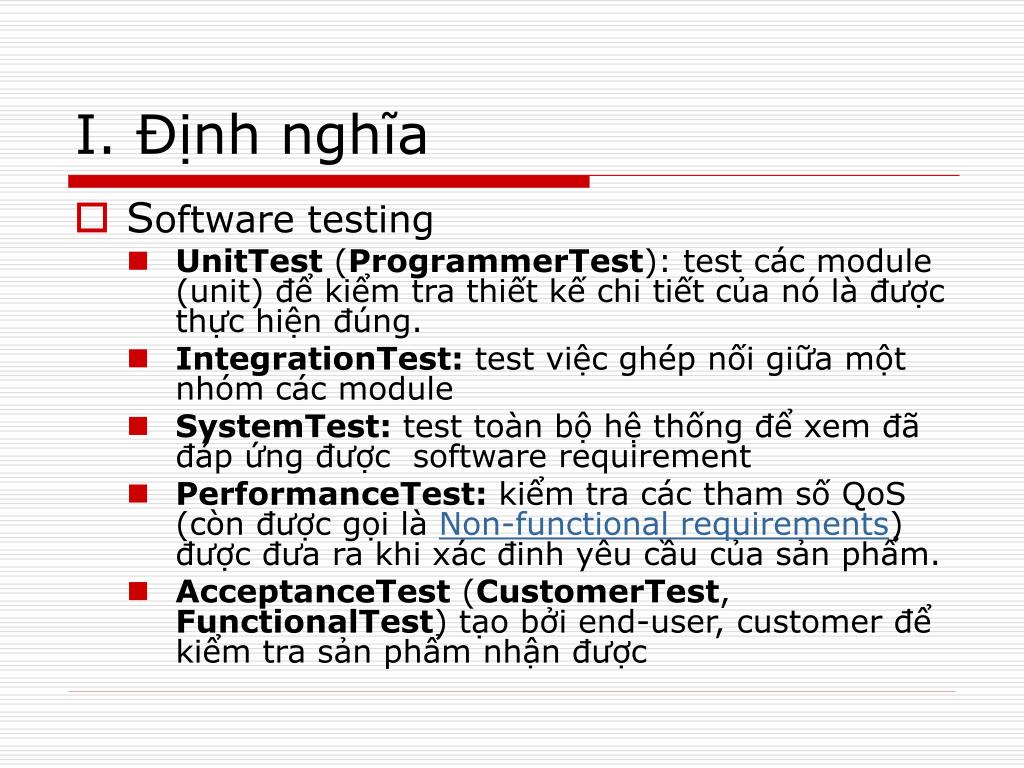The height and width of the screenshot is (768, 1024).
Task: Click the text "software requirement"
Action: [582, 456]
